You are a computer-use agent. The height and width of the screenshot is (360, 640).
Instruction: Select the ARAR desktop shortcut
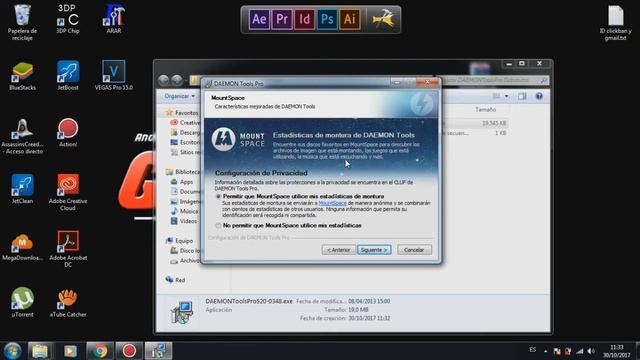point(114,19)
